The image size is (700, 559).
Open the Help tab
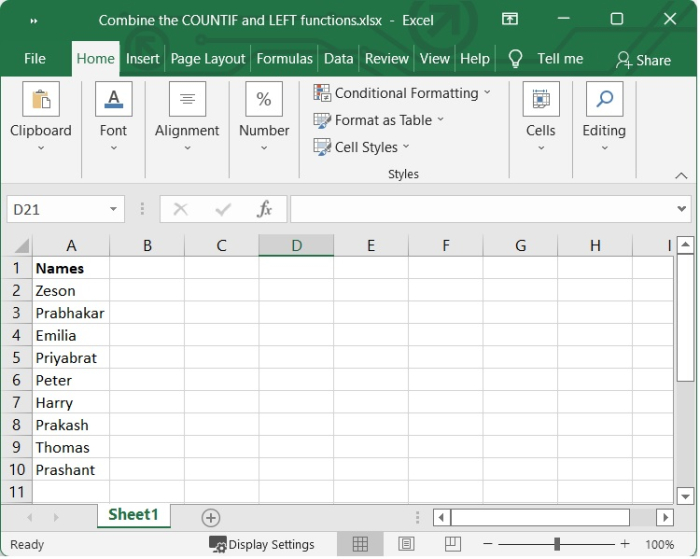(475, 58)
